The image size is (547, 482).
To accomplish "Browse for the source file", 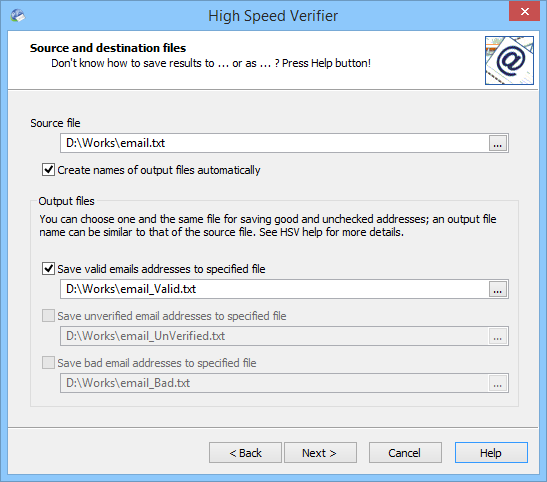I will (497, 143).
